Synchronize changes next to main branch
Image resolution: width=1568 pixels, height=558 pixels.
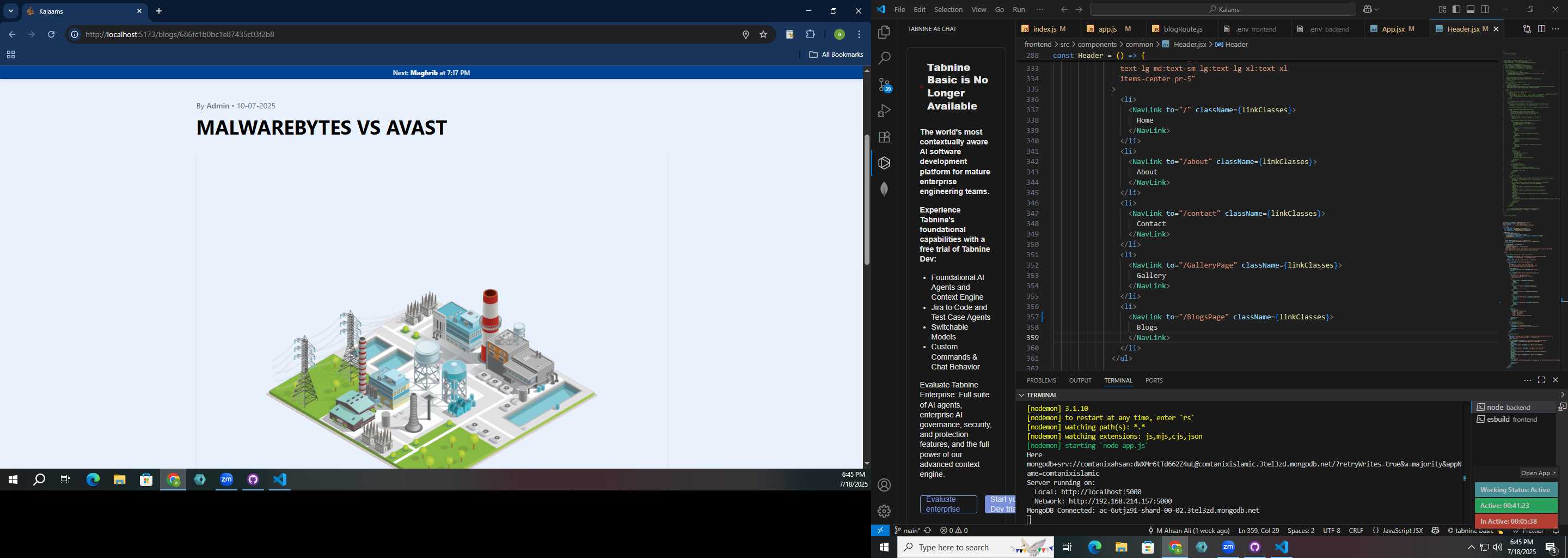(928, 531)
